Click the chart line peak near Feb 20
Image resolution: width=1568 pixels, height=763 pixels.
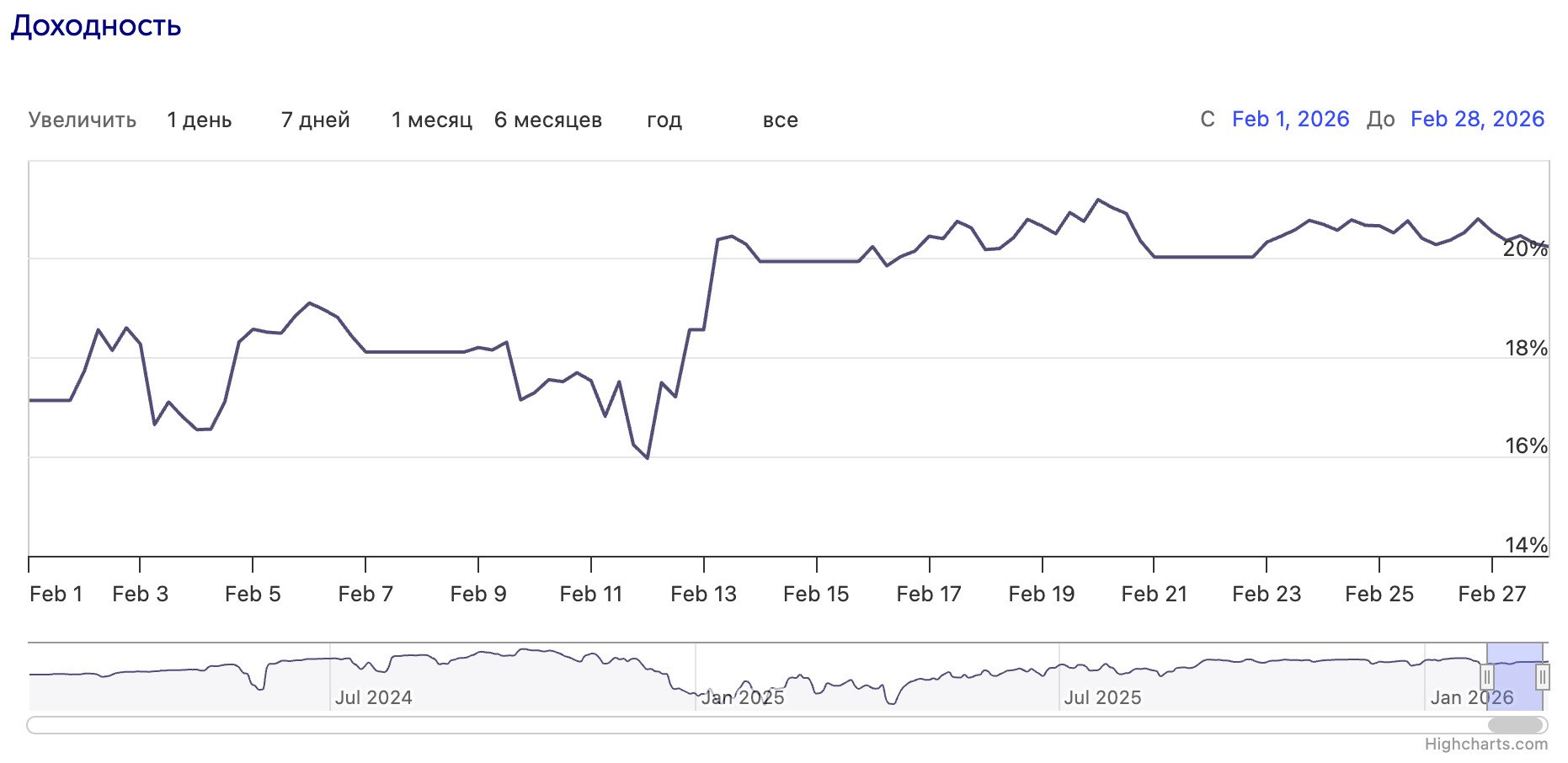tap(1097, 200)
